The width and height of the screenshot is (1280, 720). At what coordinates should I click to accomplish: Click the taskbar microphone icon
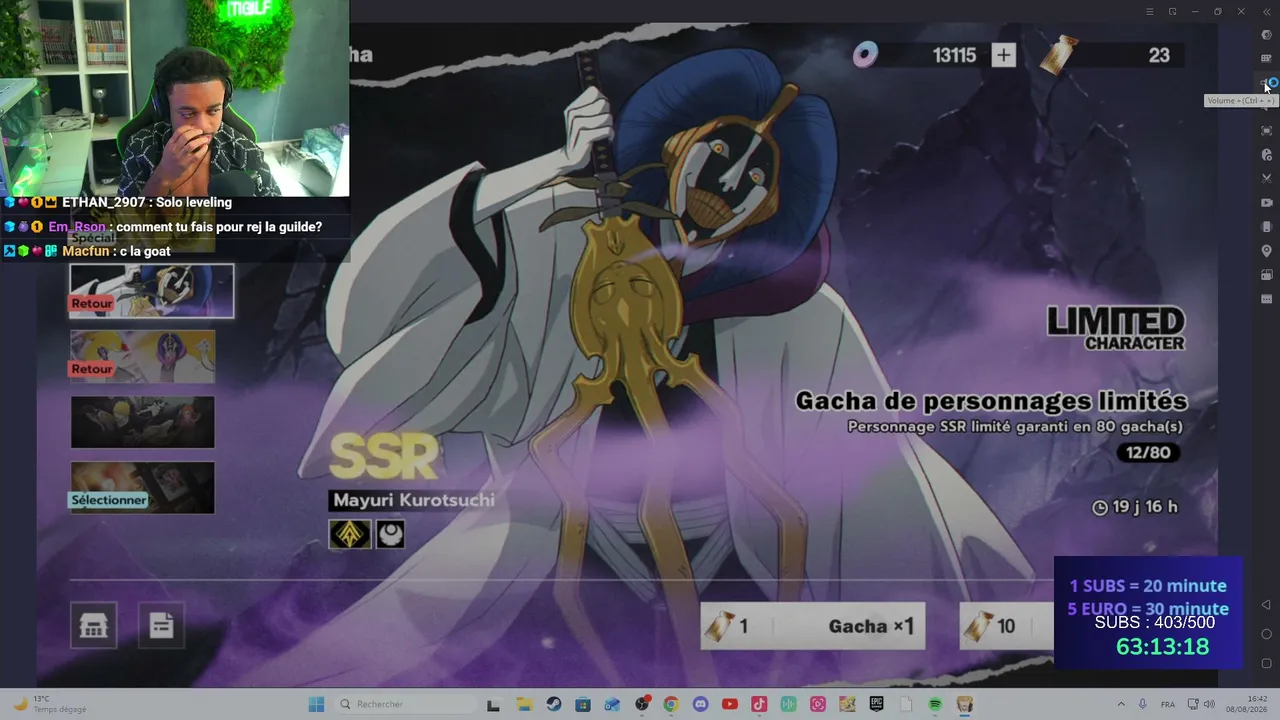pyautogui.click(x=1143, y=704)
